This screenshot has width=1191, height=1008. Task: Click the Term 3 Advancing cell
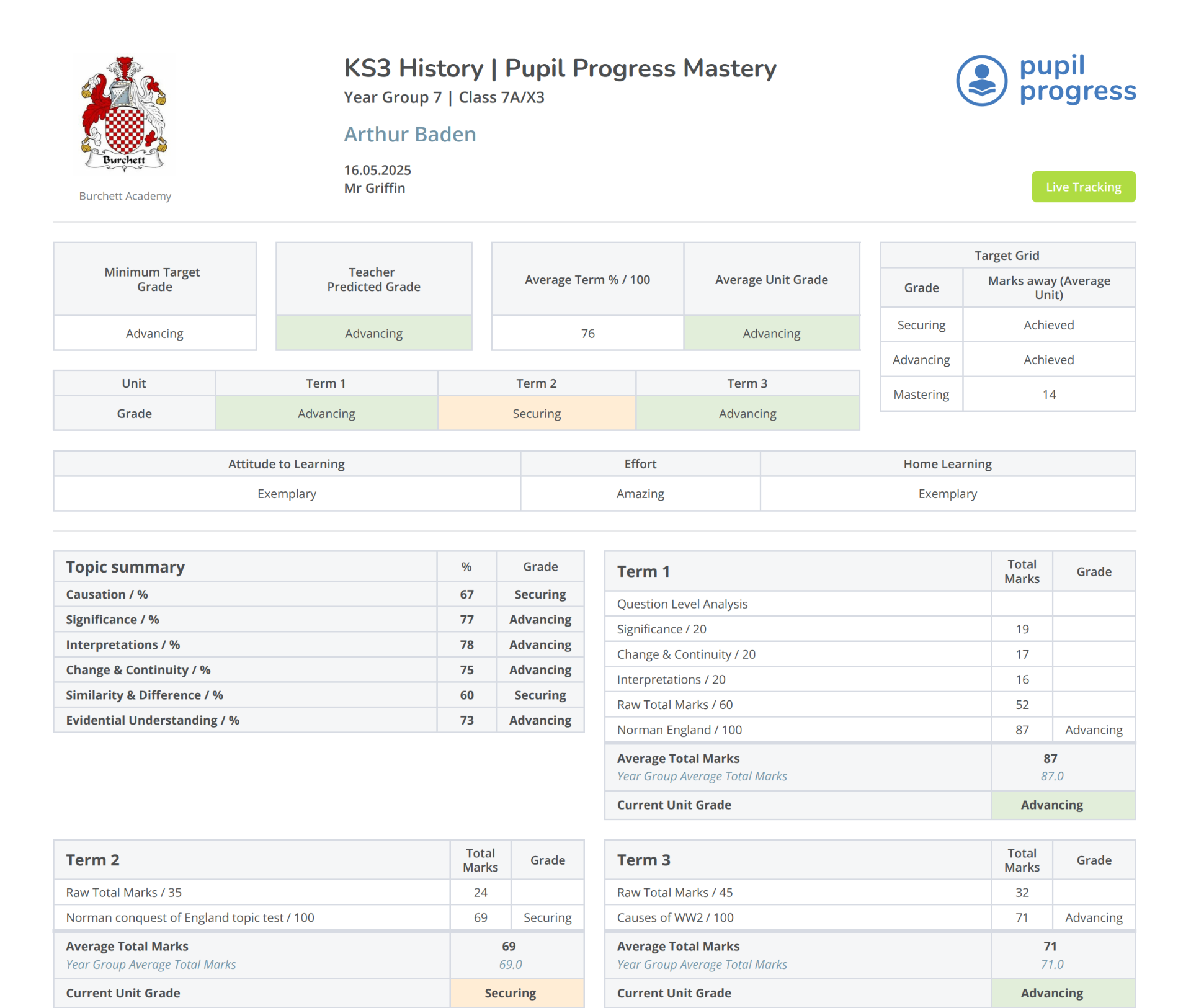tap(747, 413)
